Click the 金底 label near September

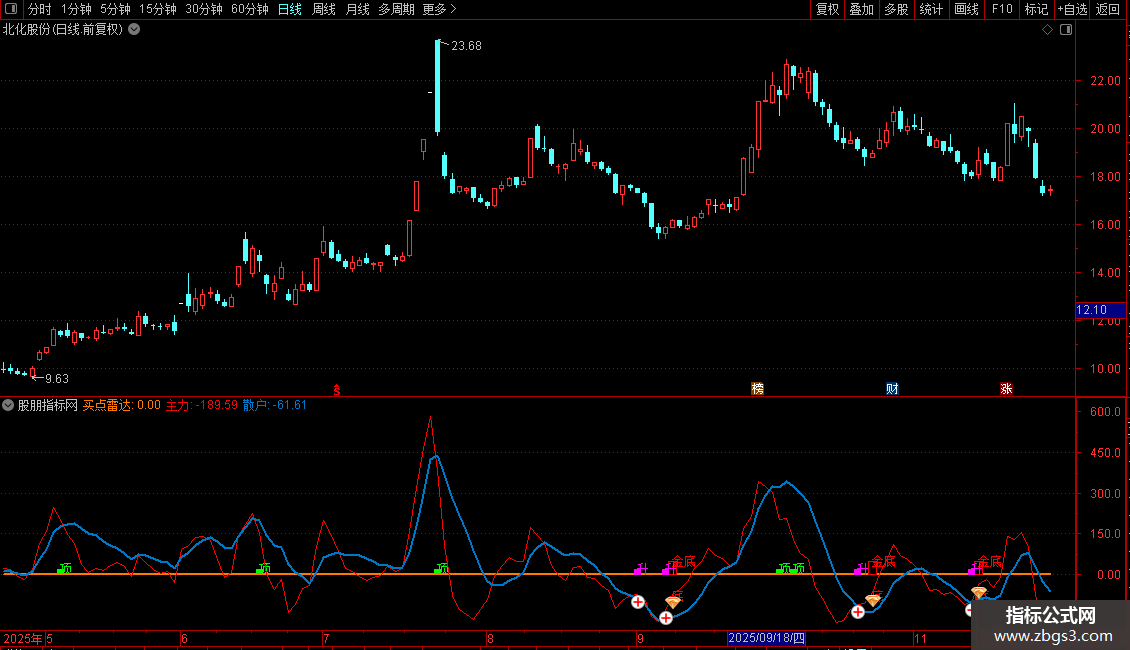click(x=682, y=561)
